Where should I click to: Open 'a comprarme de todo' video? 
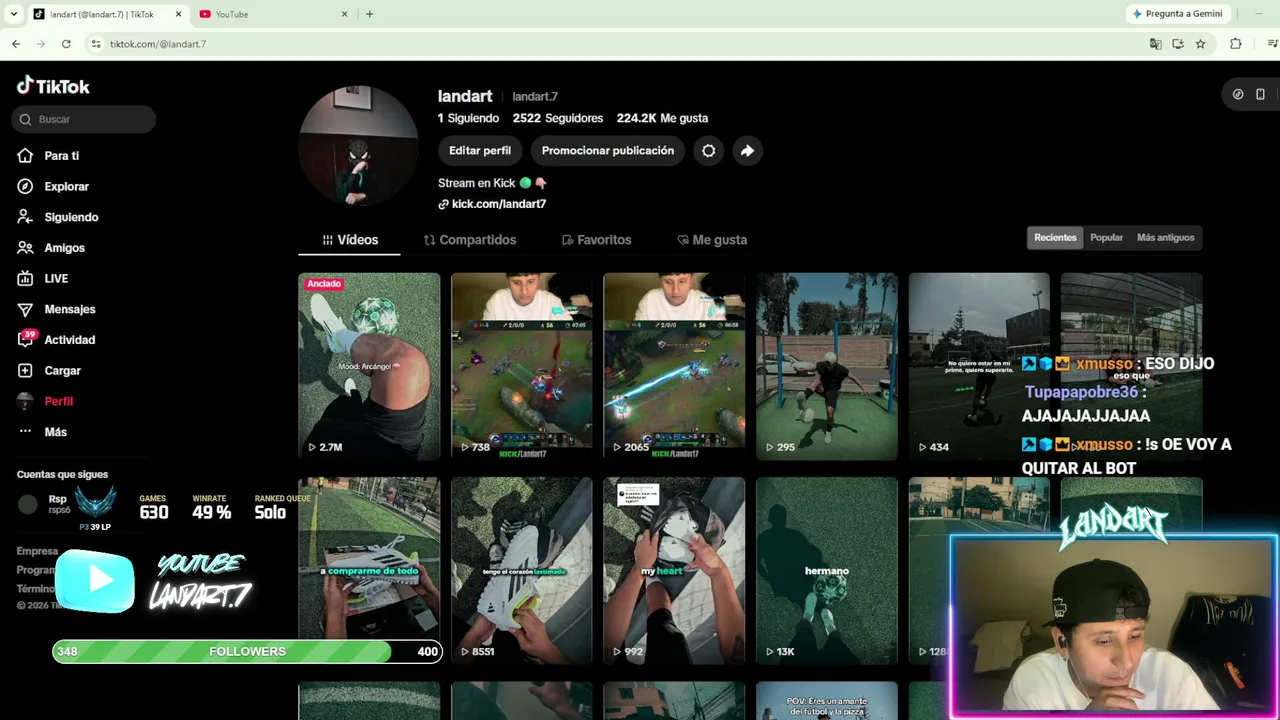(x=369, y=571)
